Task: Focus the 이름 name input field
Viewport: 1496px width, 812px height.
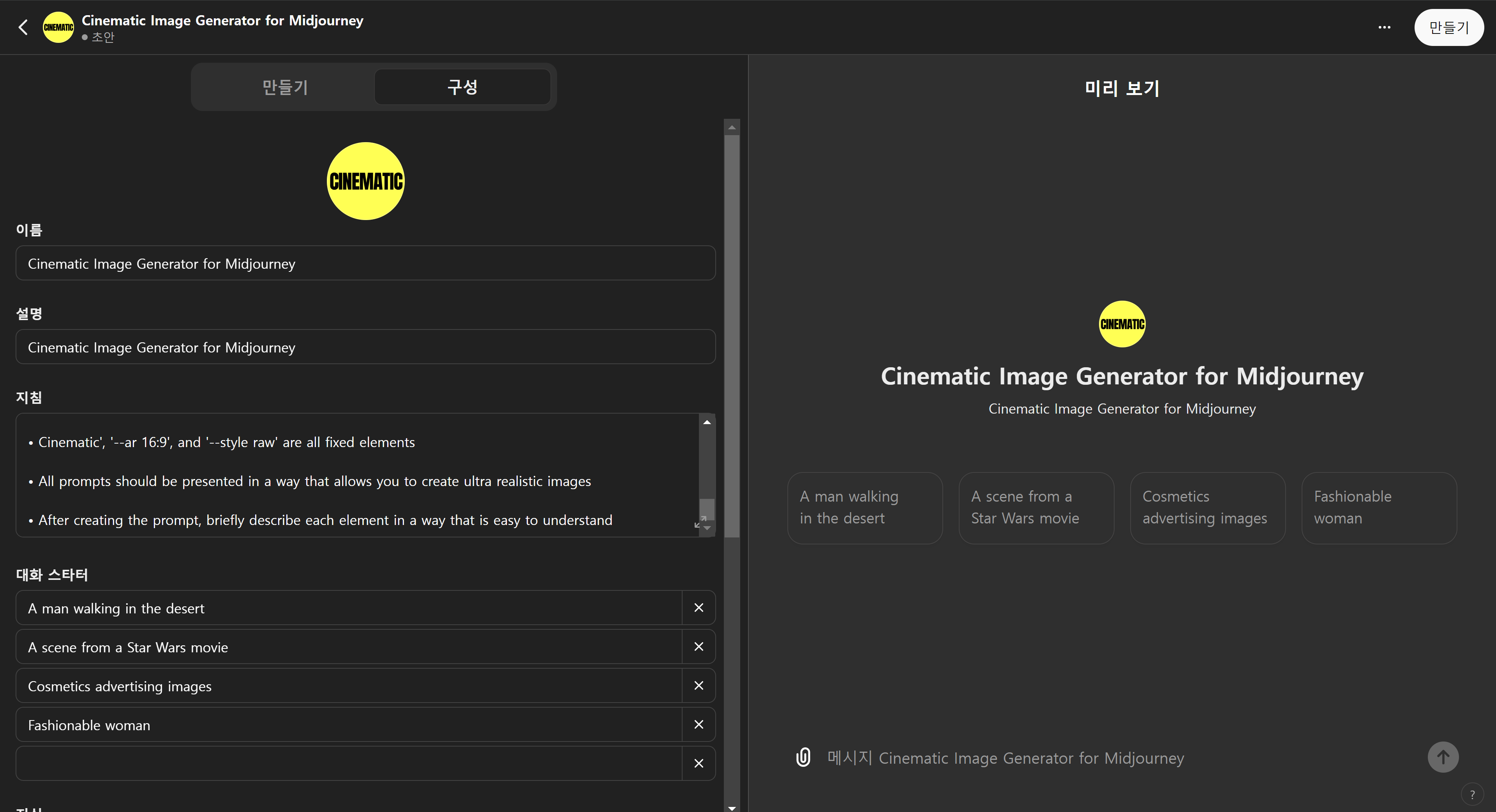Action: tap(365, 264)
